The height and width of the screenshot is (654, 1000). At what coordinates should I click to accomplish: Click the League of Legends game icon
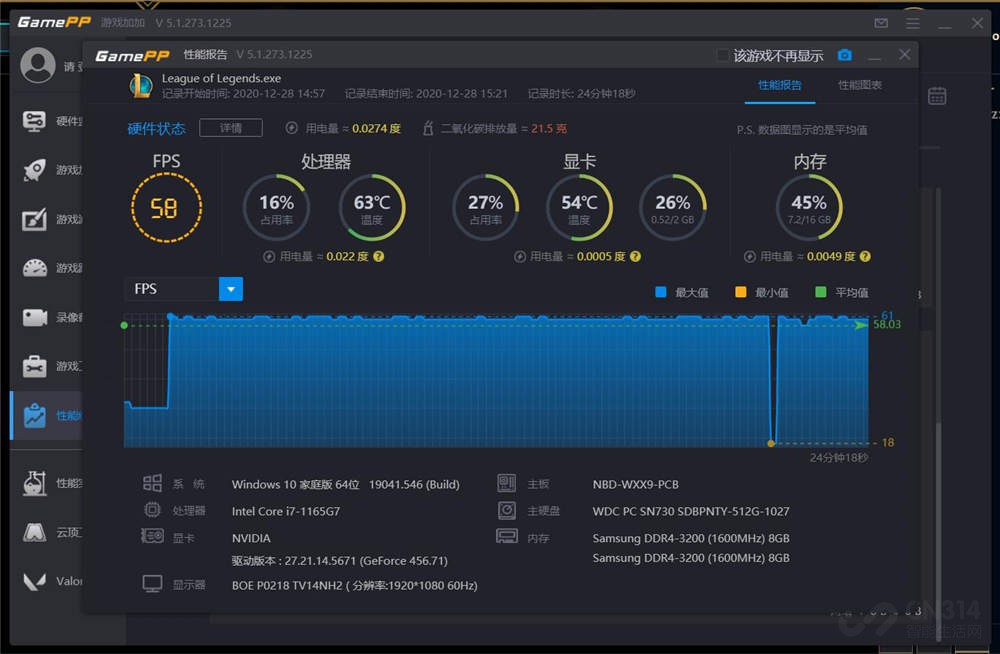click(x=141, y=85)
